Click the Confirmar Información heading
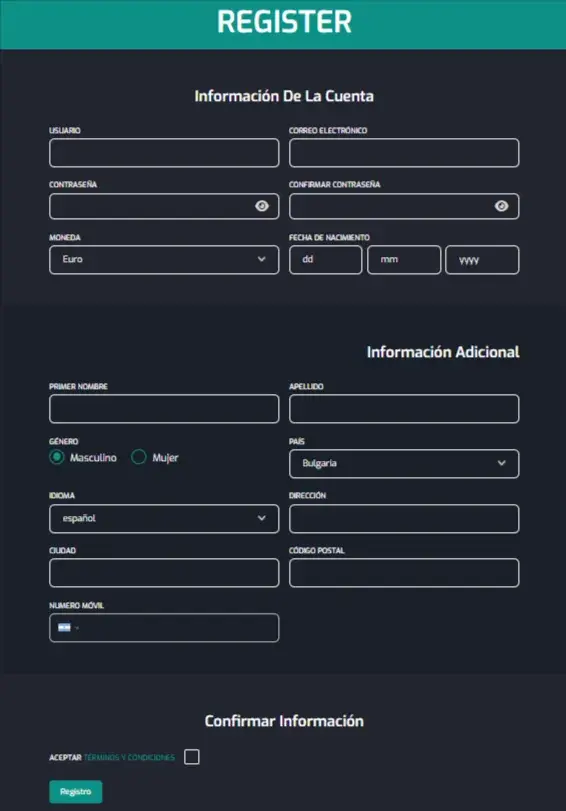The image size is (566, 811). click(284, 721)
